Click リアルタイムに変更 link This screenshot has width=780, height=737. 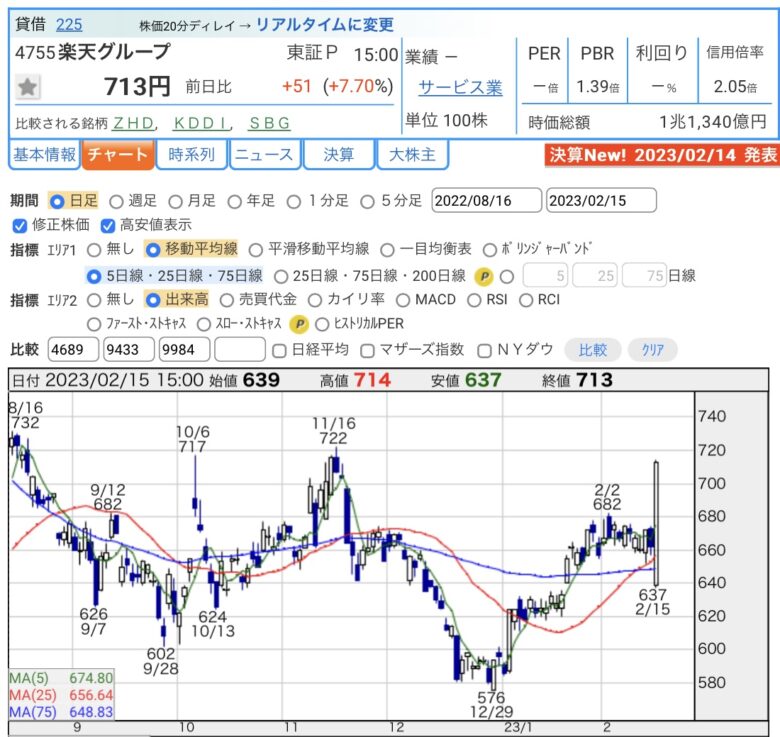(x=325, y=24)
